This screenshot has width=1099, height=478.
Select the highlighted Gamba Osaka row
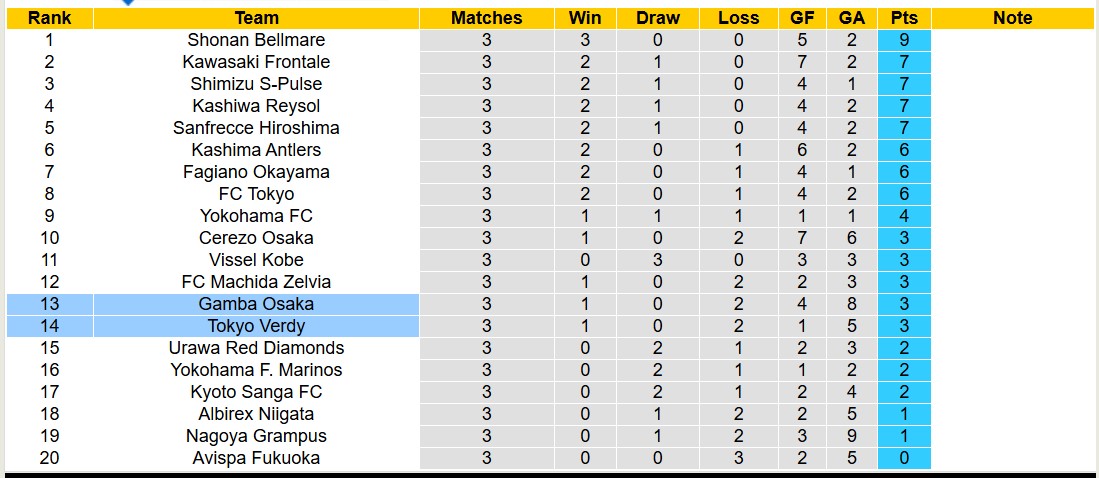(256, 304)
